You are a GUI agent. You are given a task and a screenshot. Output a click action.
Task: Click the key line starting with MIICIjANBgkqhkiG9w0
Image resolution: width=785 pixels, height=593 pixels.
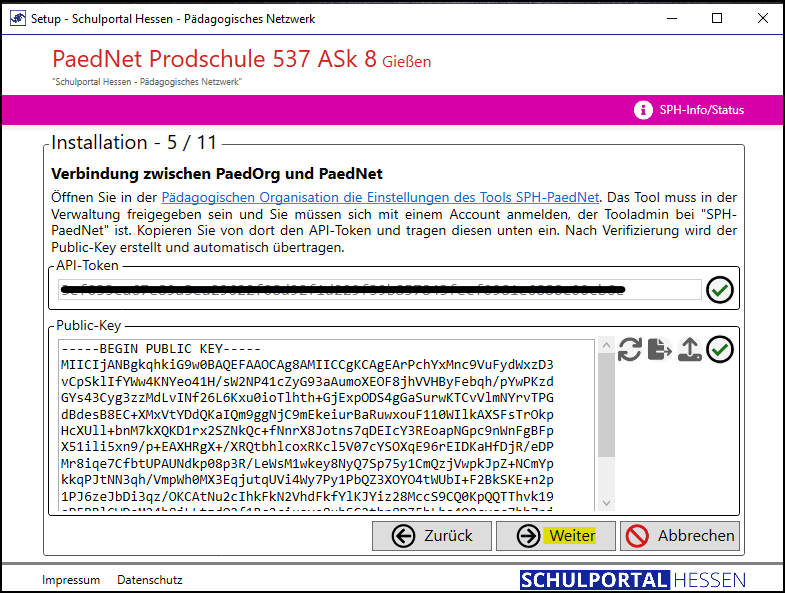pyautogui.click(x=307, y=365)
